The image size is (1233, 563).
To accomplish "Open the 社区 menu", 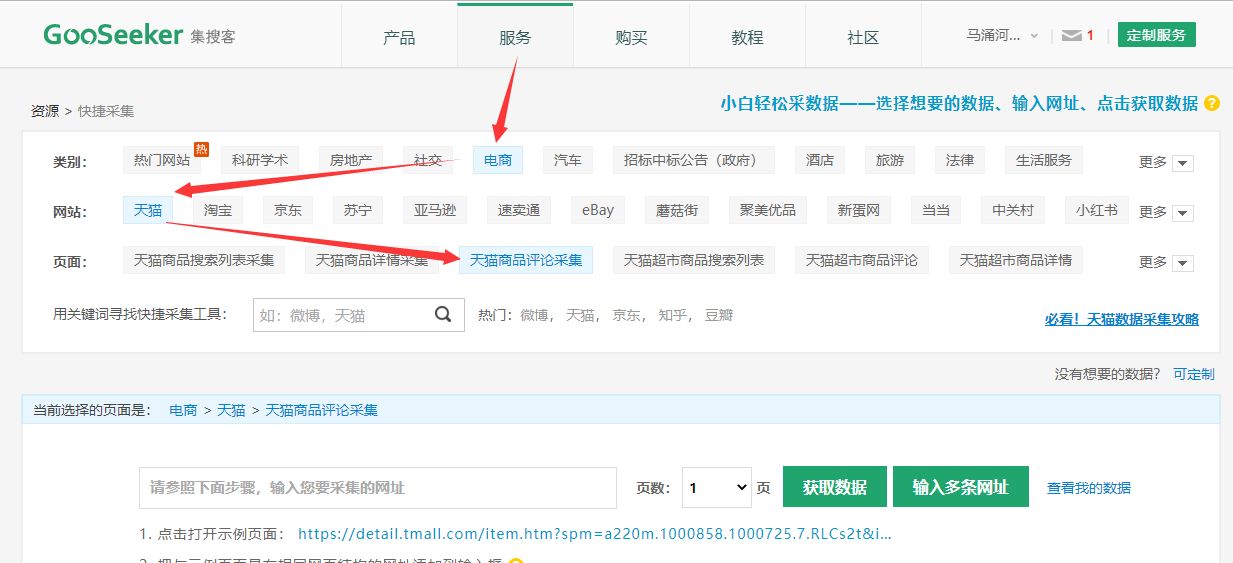I will click(863, 38).
